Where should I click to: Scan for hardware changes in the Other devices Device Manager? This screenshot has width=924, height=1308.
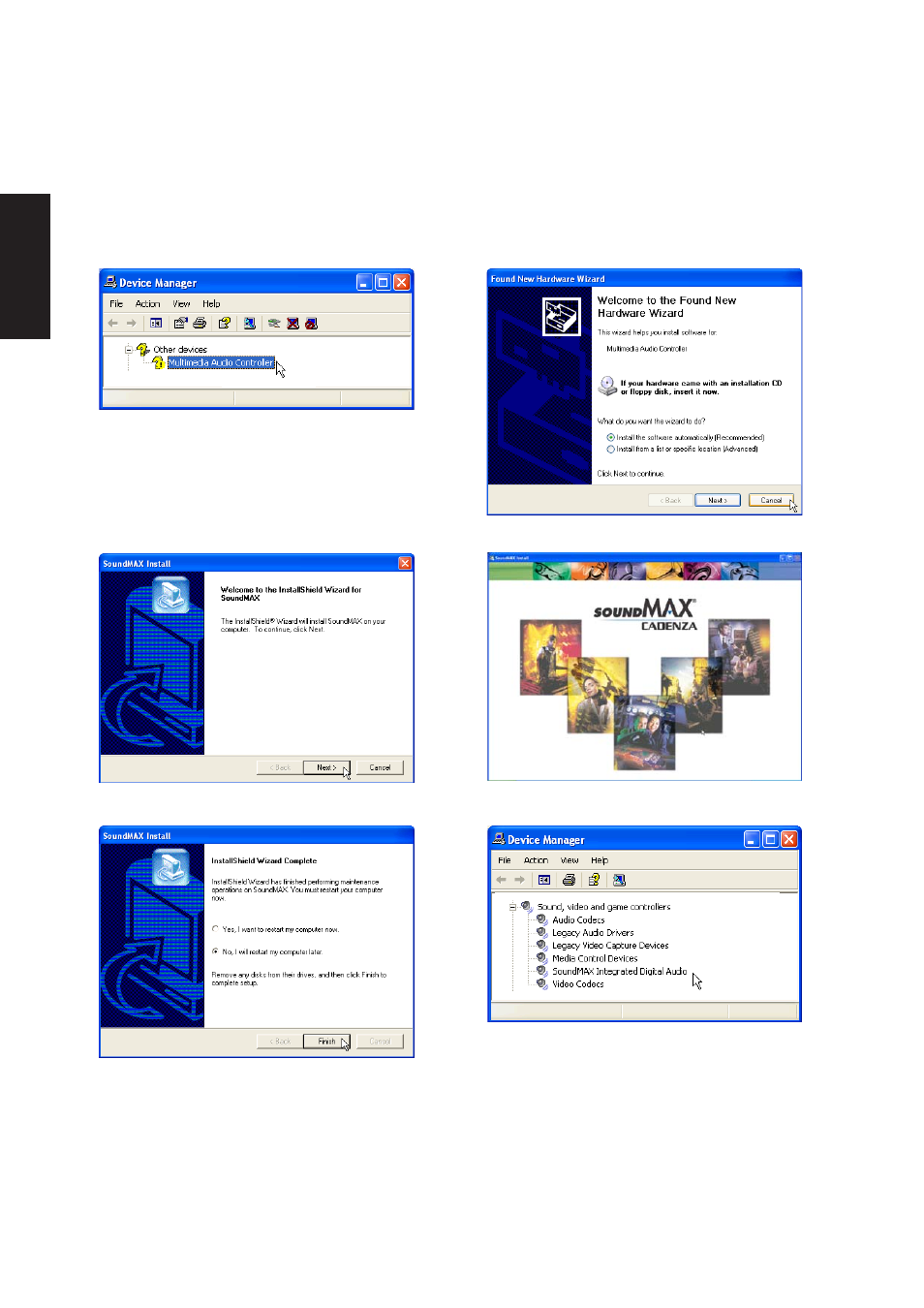[x=250, y=324]
